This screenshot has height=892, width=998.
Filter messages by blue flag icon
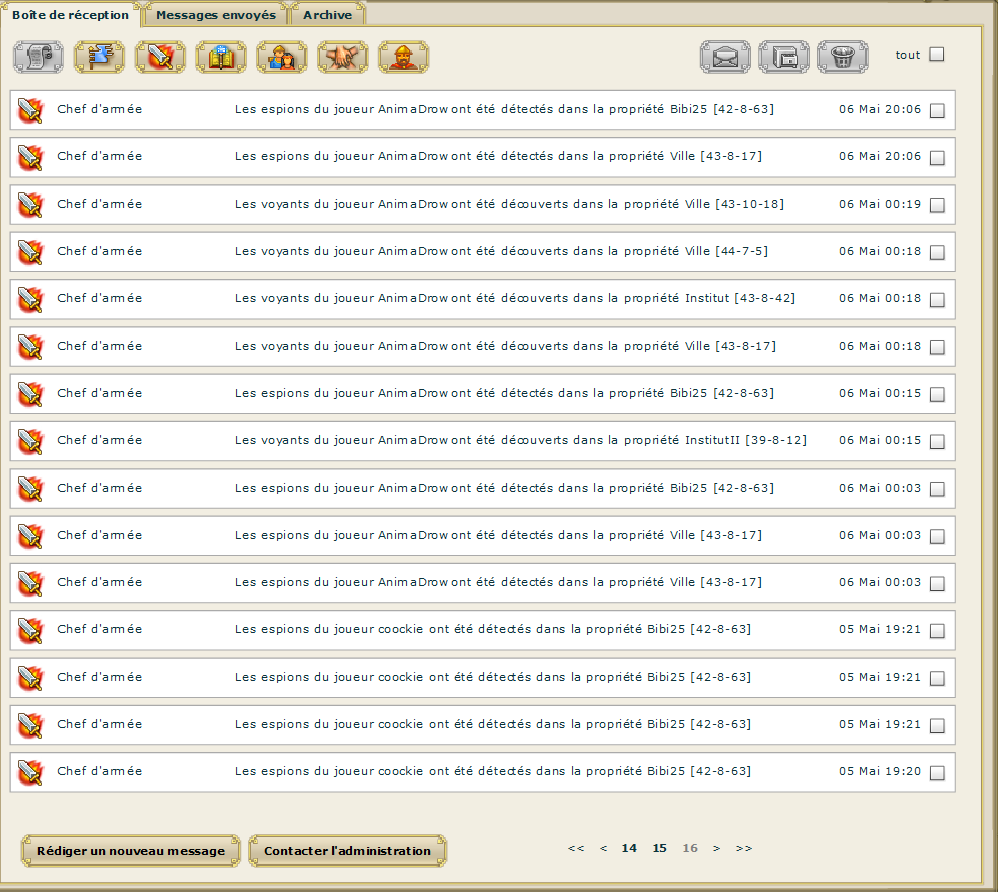point(99,57)
